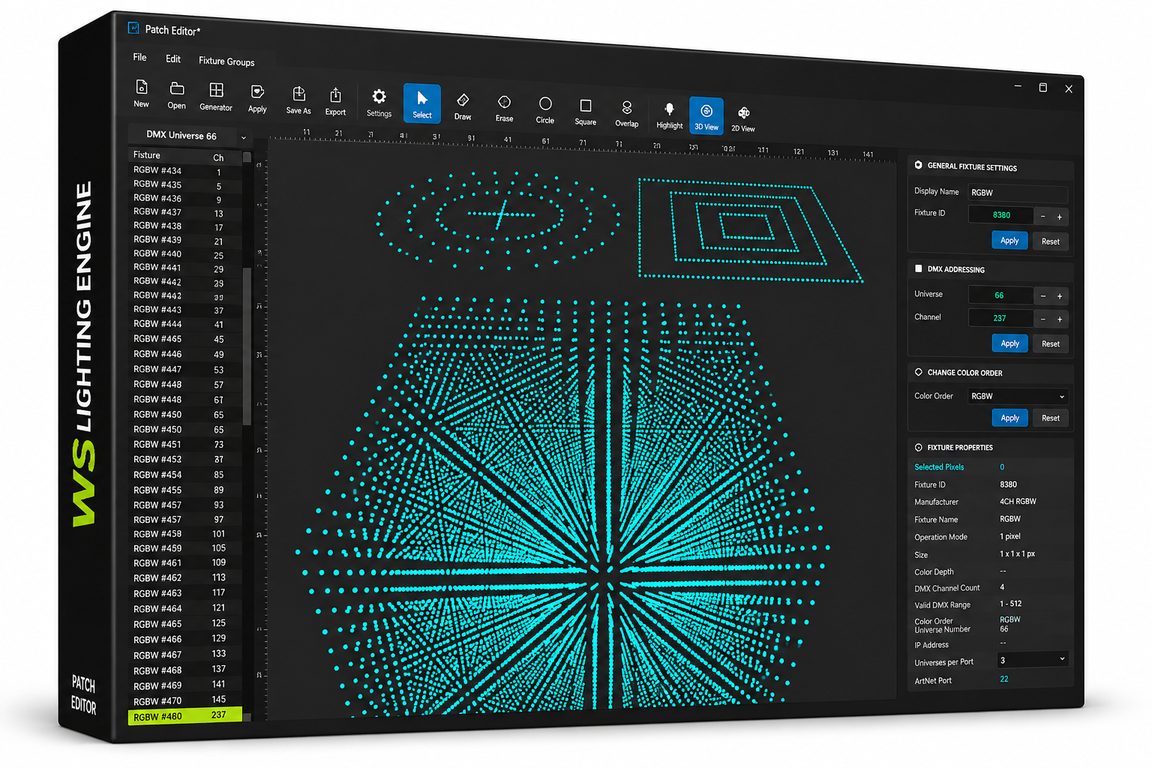Decrease Fixture ID with minus
Viewport: 1152px width, 768px height.
click(x=1043, y=217)
